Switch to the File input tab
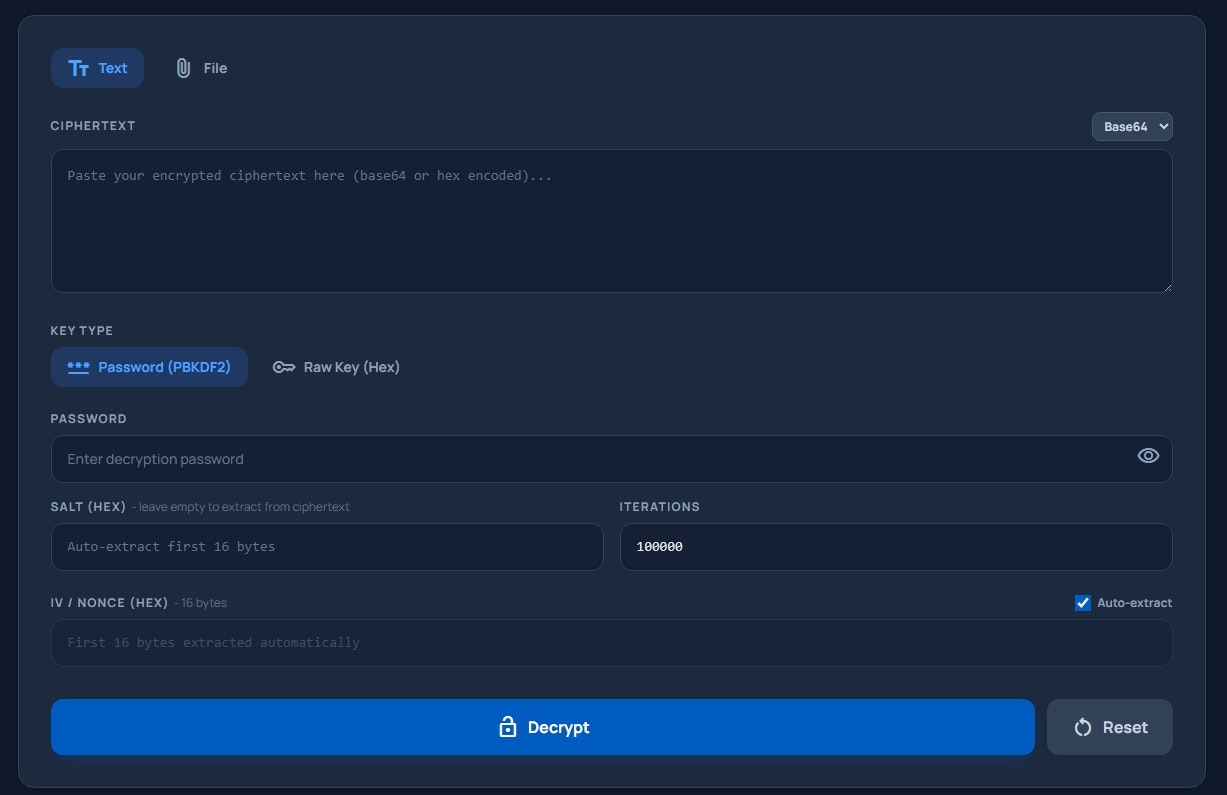1227x795 pixels. click(x=201, y=68)
